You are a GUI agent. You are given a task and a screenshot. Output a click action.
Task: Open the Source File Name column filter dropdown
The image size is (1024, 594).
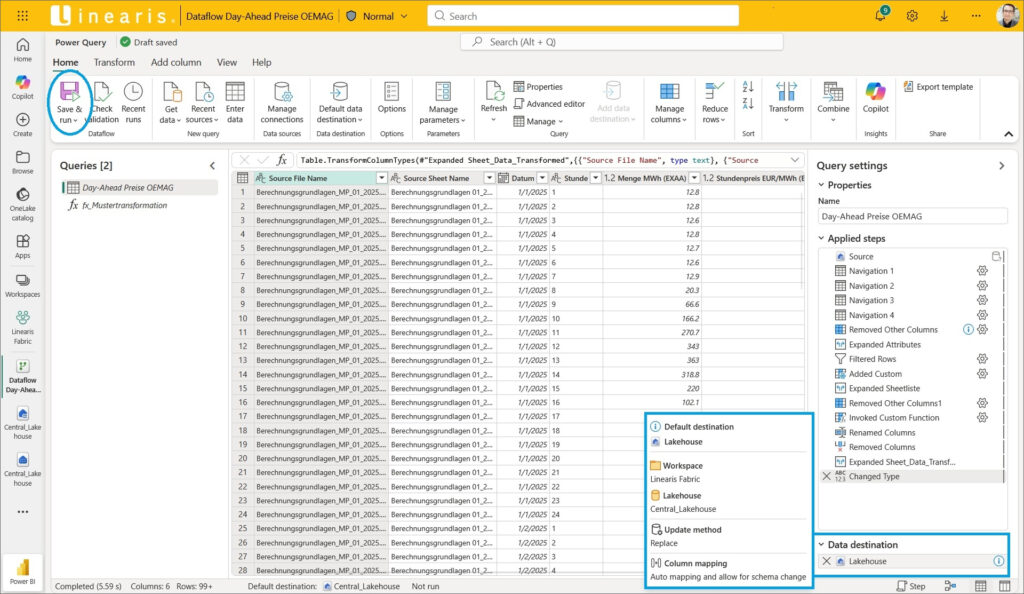pos(381,178)
